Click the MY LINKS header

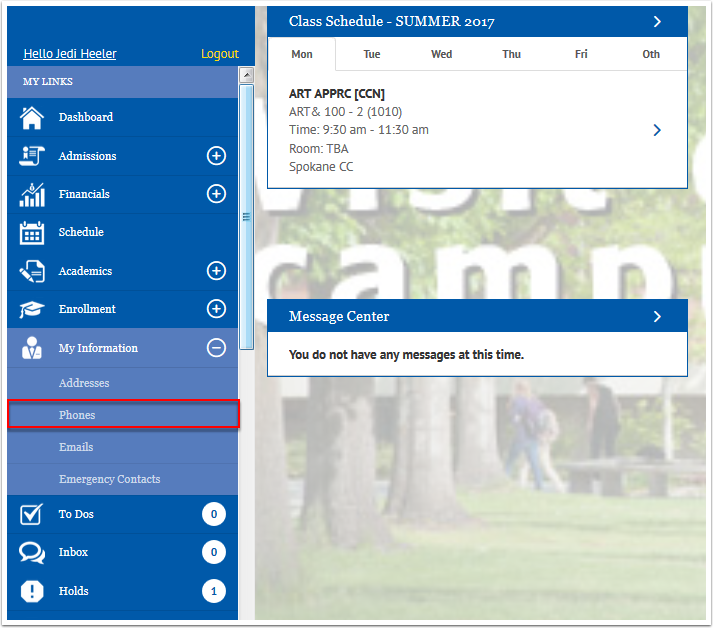(48, 82)
